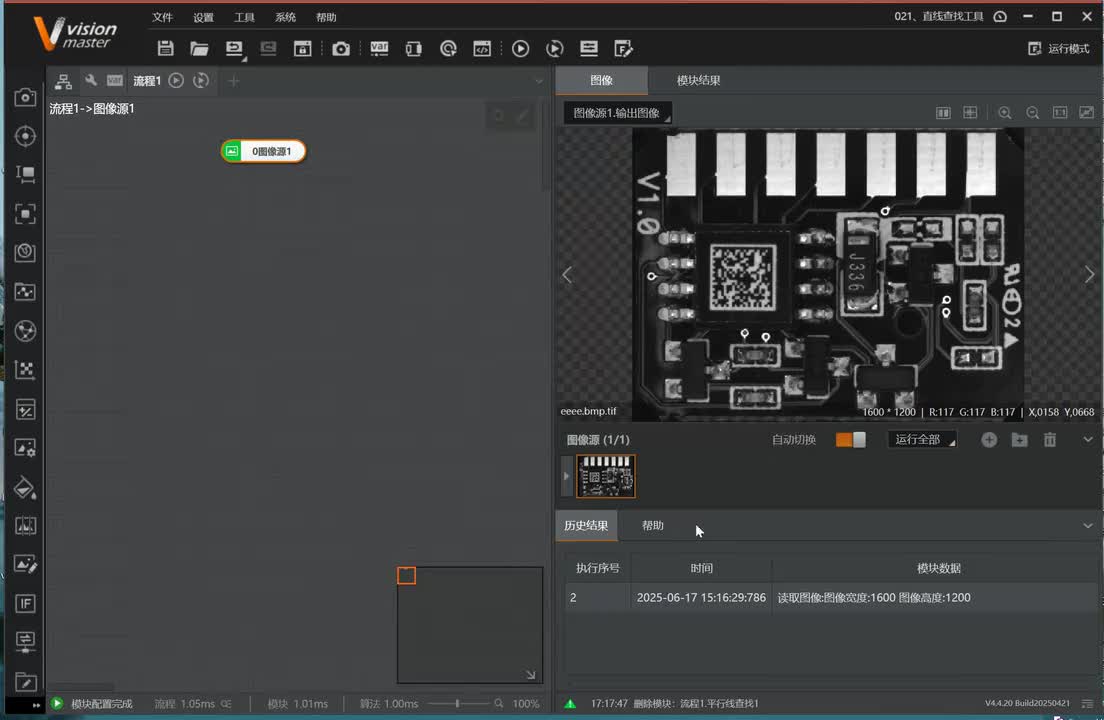Image resolution: width=1104 pixels, height=720 pixels.
Task: Run 流程1 continuously from flow tab
Action: click(201, 81)
